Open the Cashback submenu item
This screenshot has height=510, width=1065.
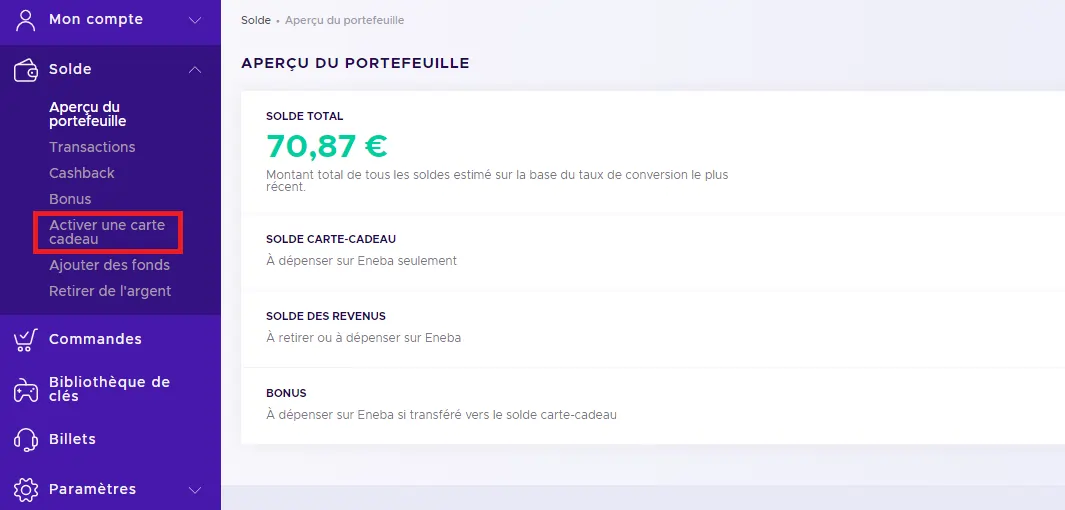(x=82, y=173)
